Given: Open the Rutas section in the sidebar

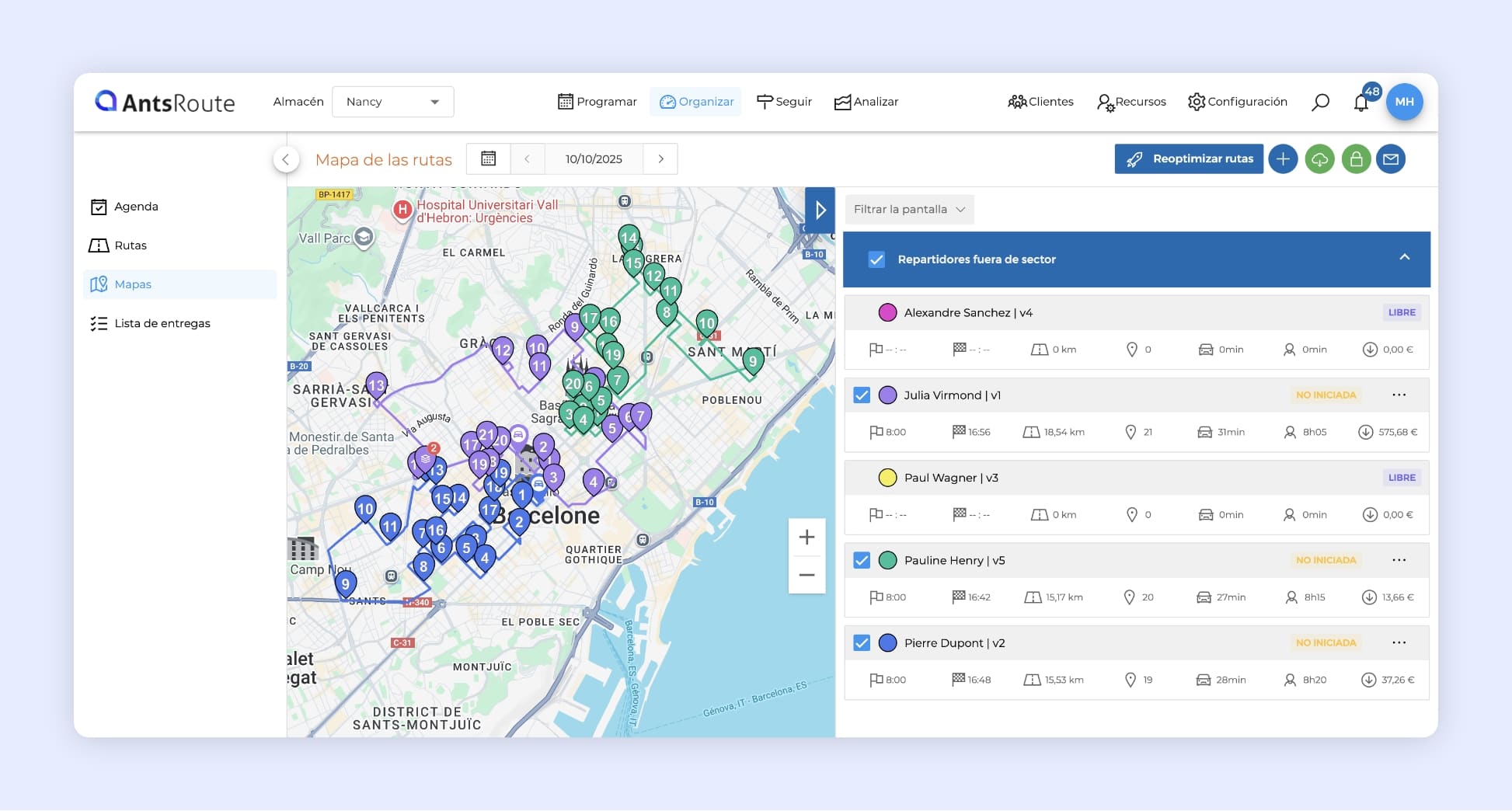Looking at the screenshot, I should point(131,245).
